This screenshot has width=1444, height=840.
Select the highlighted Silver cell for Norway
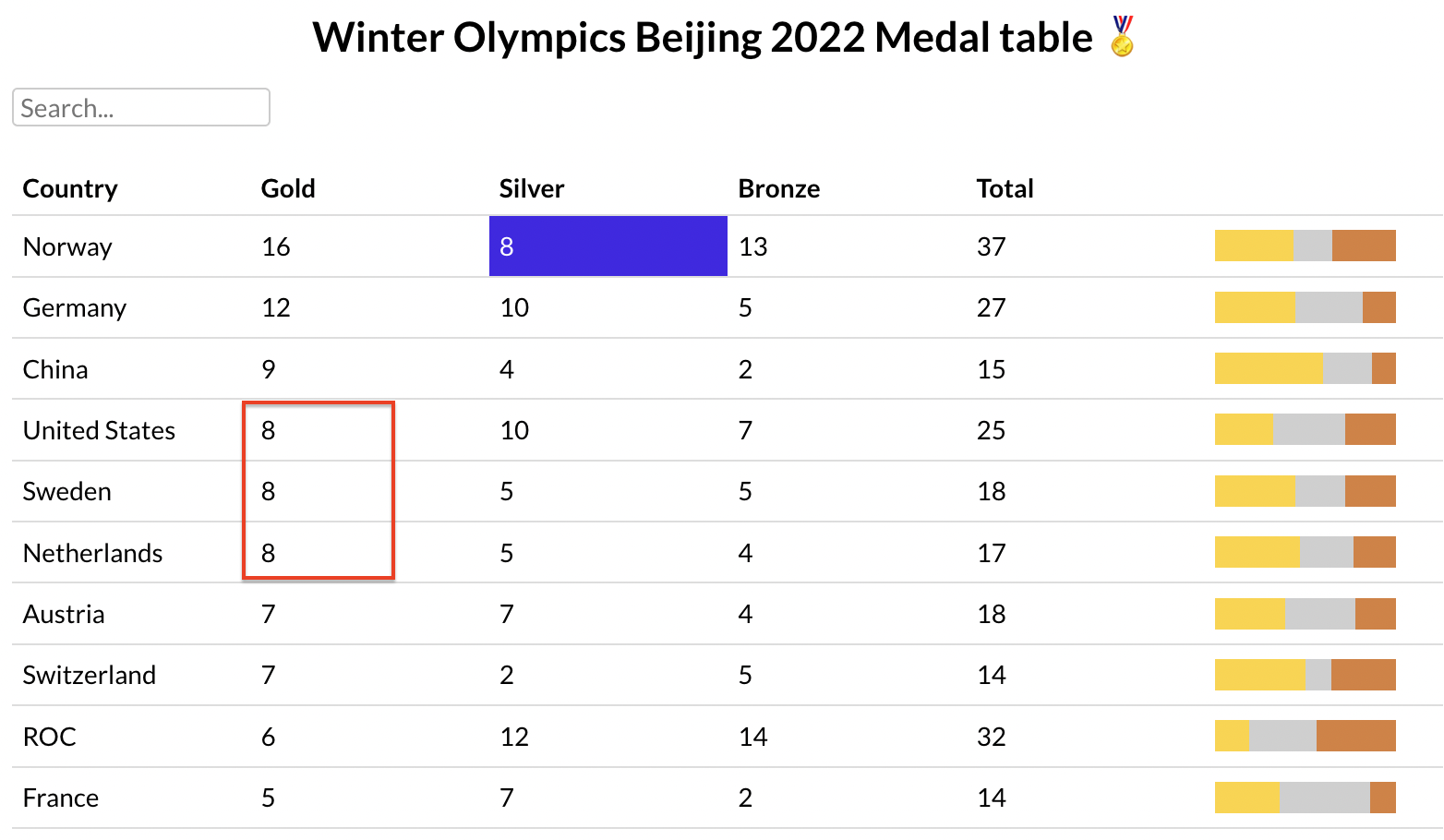click(608, 246)
